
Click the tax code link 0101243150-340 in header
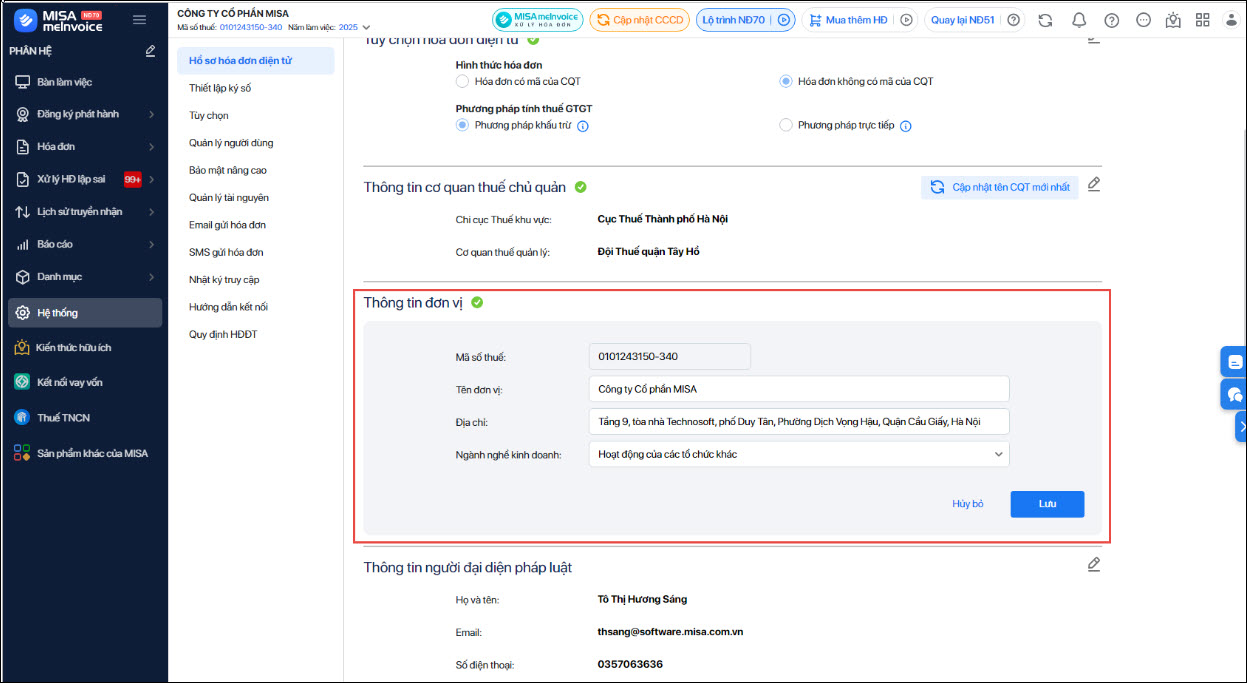(x=250, y=27)
